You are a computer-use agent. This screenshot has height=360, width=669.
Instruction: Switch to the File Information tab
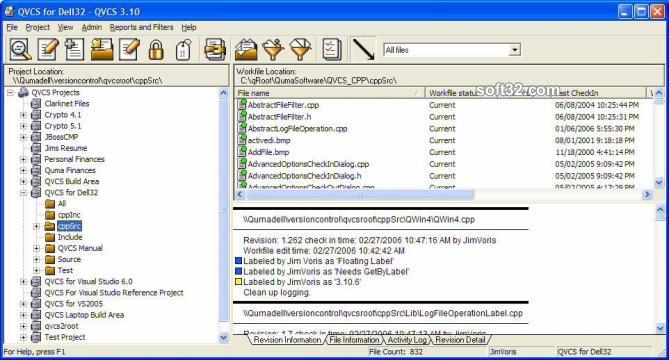click(x=354, y=340)
